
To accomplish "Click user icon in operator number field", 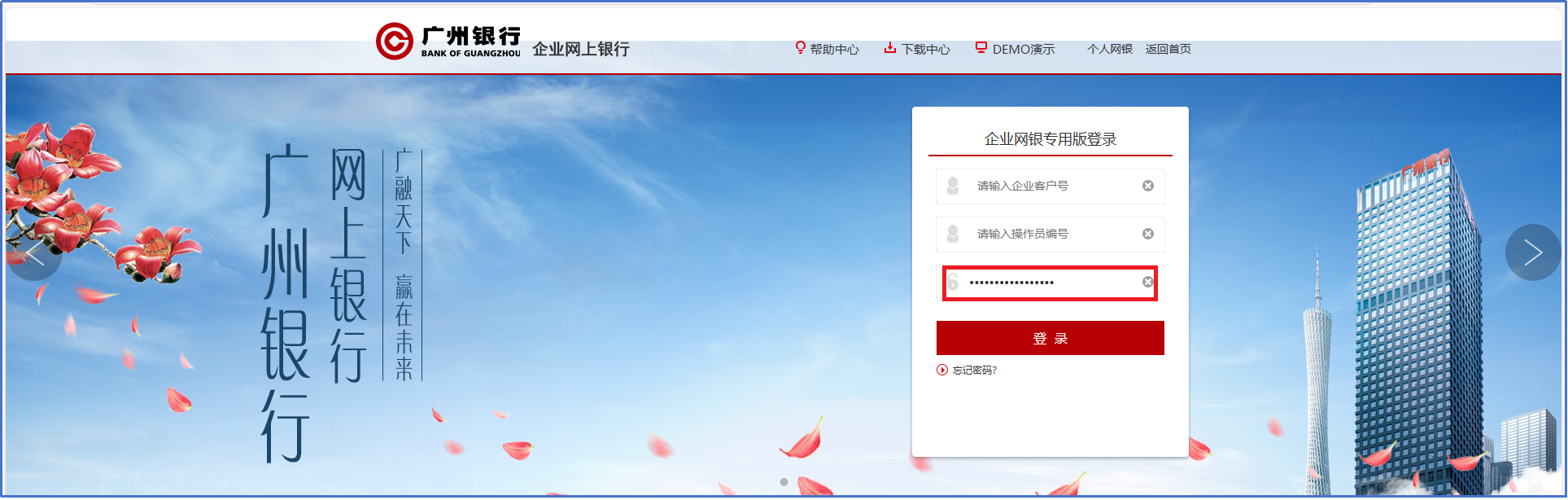I will pos(953,234).
